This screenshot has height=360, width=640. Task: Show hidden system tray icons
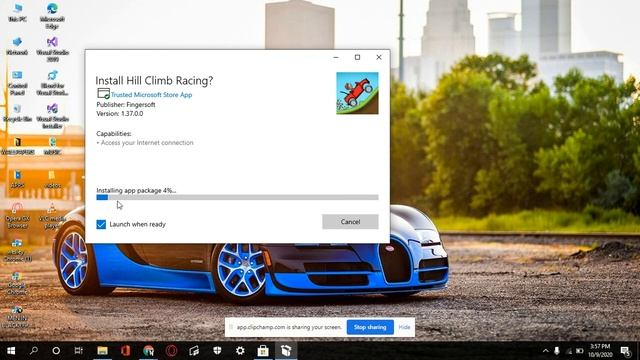coord(546,351)
